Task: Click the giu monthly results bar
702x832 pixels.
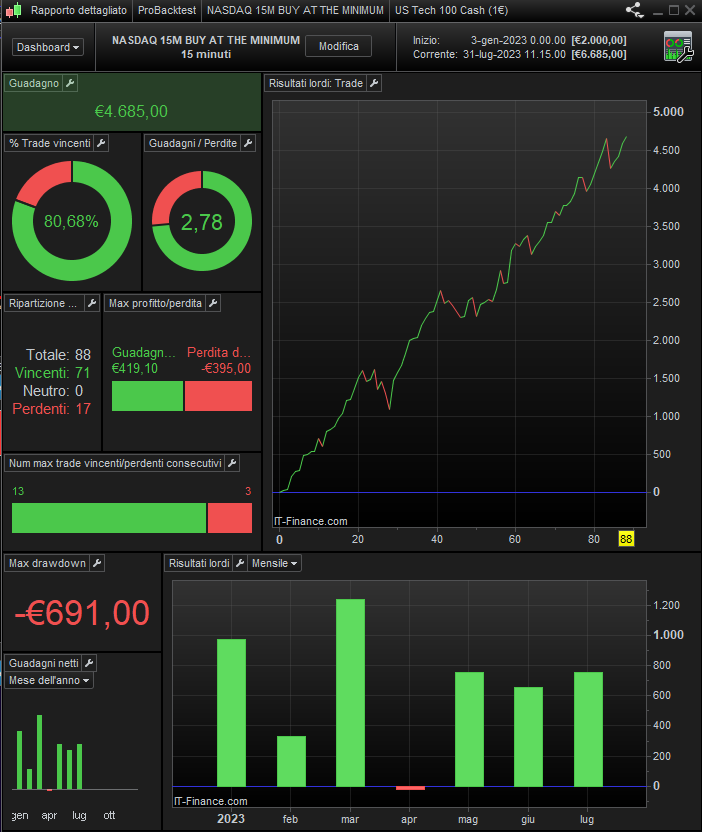Action: coord(528,736)
